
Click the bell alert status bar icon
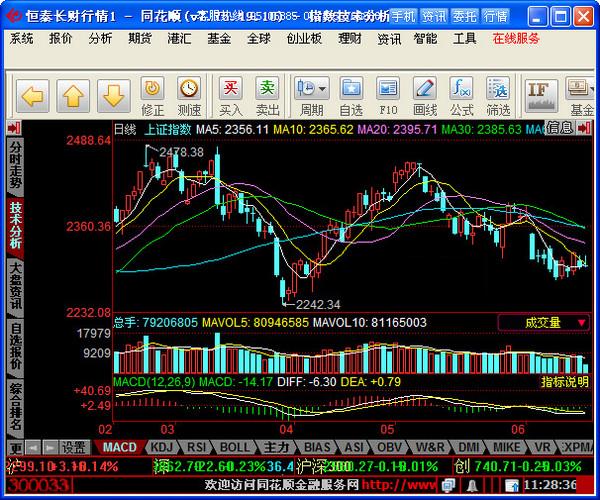click(473, 486)
